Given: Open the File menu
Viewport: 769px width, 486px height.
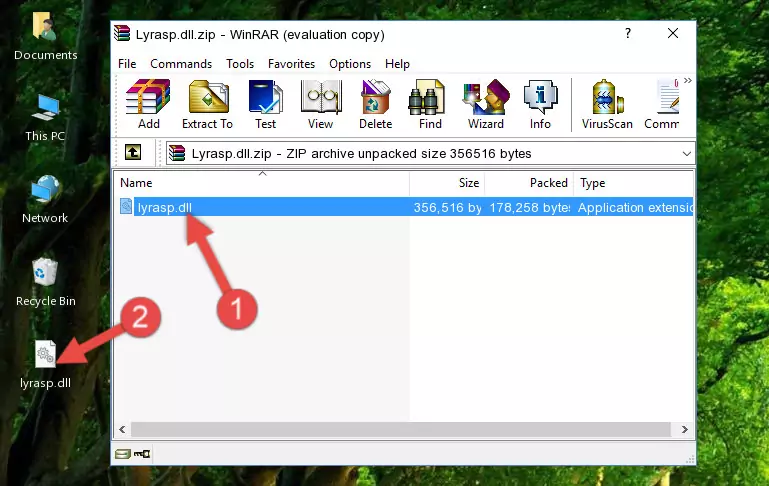Looking at the screenshot, I should coord(127,64).
